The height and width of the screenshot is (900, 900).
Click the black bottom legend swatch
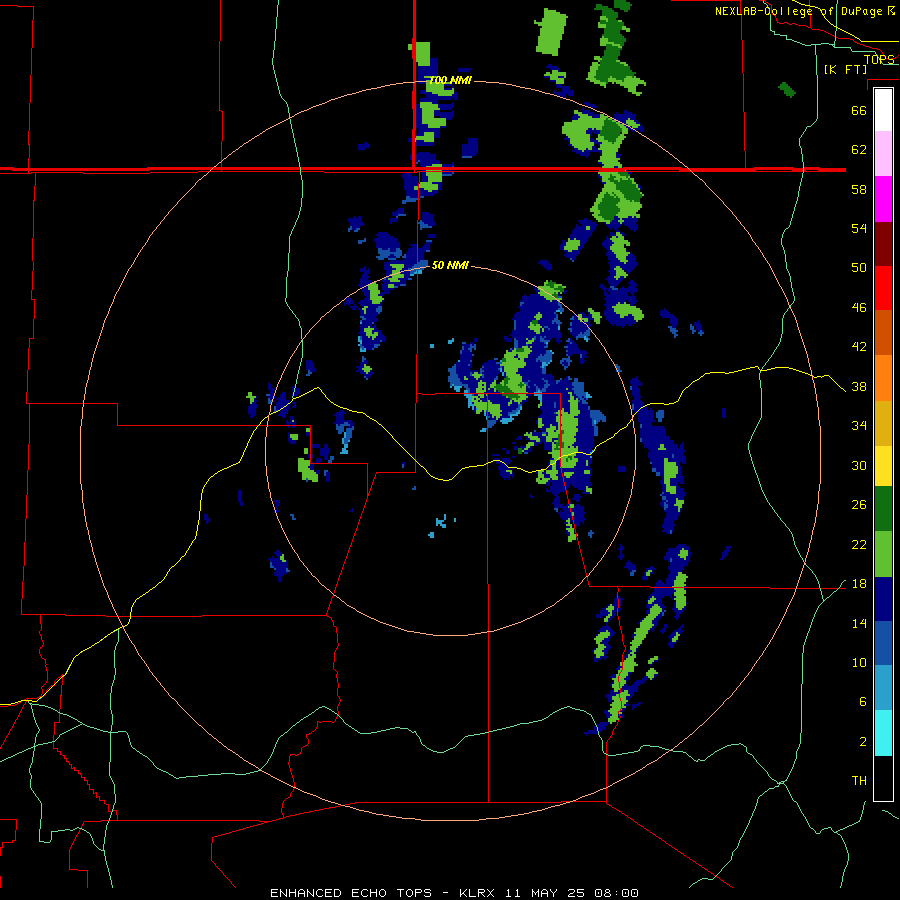[883, 778]
